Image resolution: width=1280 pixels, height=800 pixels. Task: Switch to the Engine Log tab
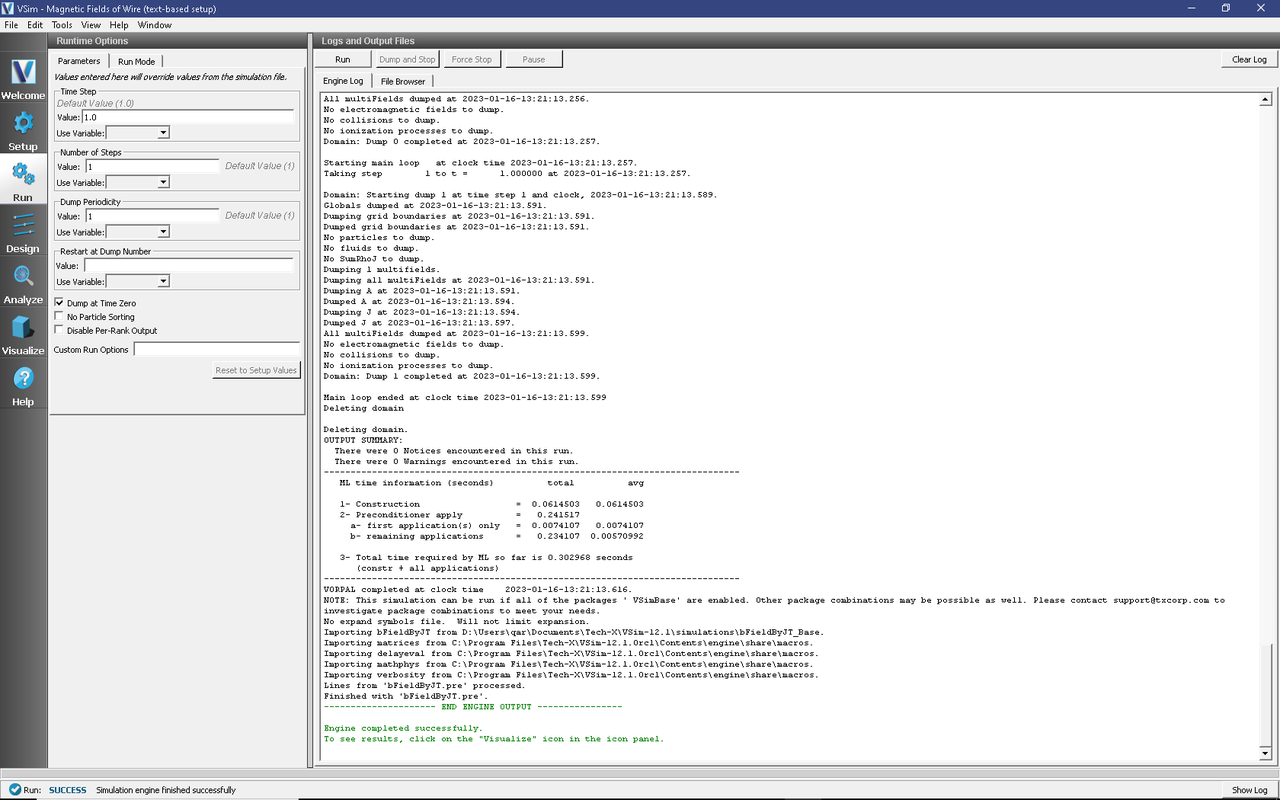point(343,81)
